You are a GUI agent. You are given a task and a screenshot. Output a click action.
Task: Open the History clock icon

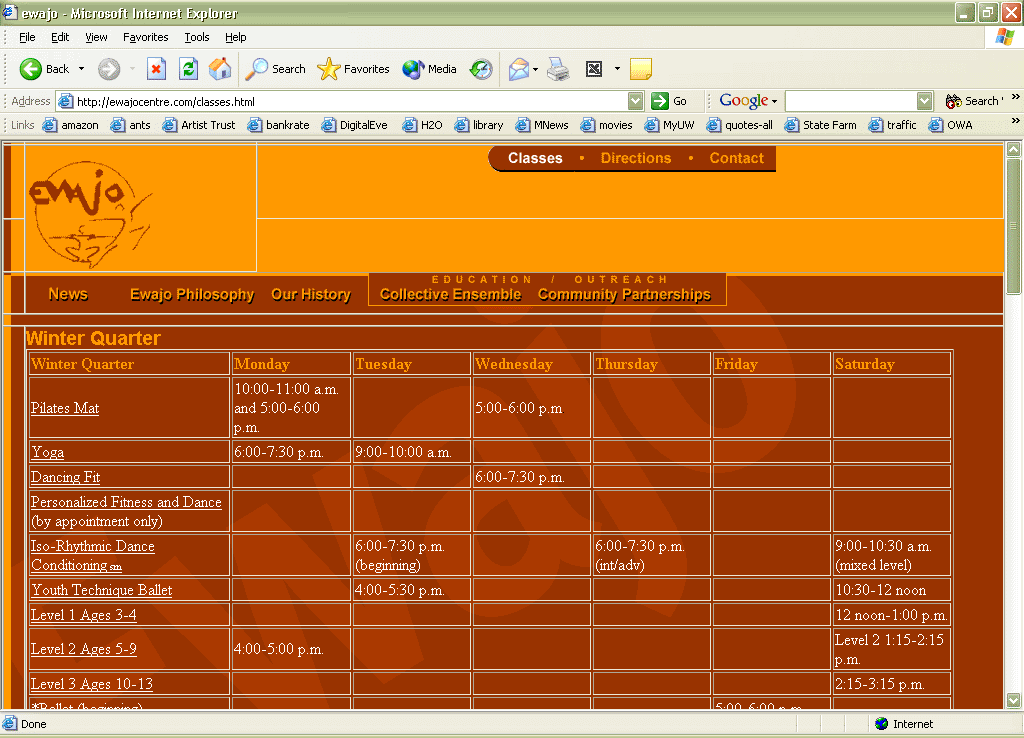click(x=481, y=69)
